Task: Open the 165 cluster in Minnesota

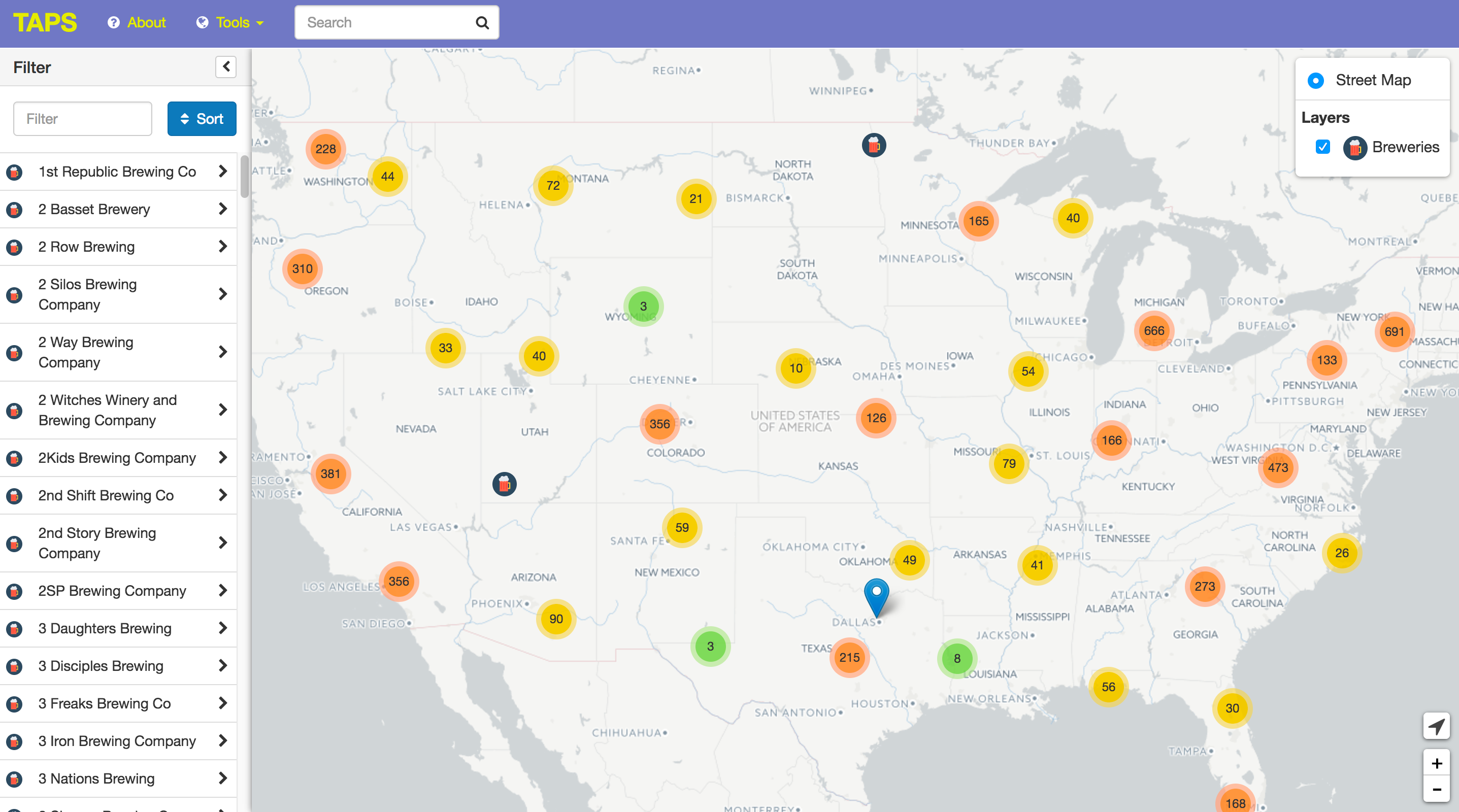Action: pos(978,221)
